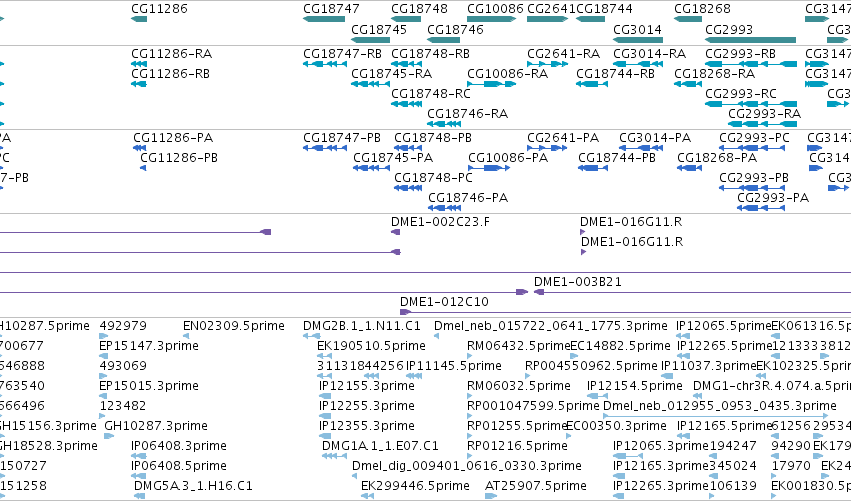
Task: Click the long gene bar under CG2993
Action: pos(750,40)
